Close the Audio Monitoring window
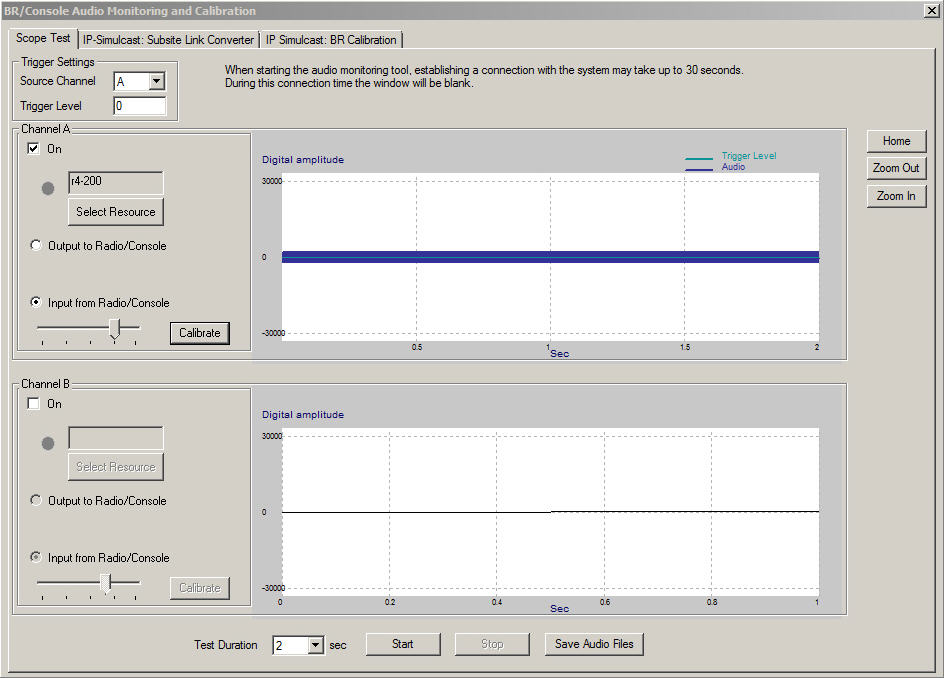This screenshot has width=944, height=678. 931,10
